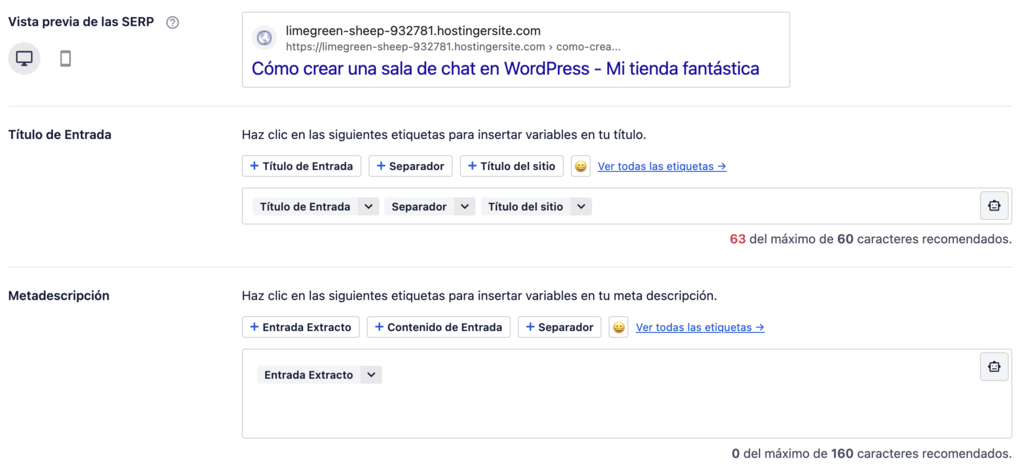This screenshot has width=1024, height=475.
Task: Insert the Título del sitio tag
Action: click(x=511, y=166)
